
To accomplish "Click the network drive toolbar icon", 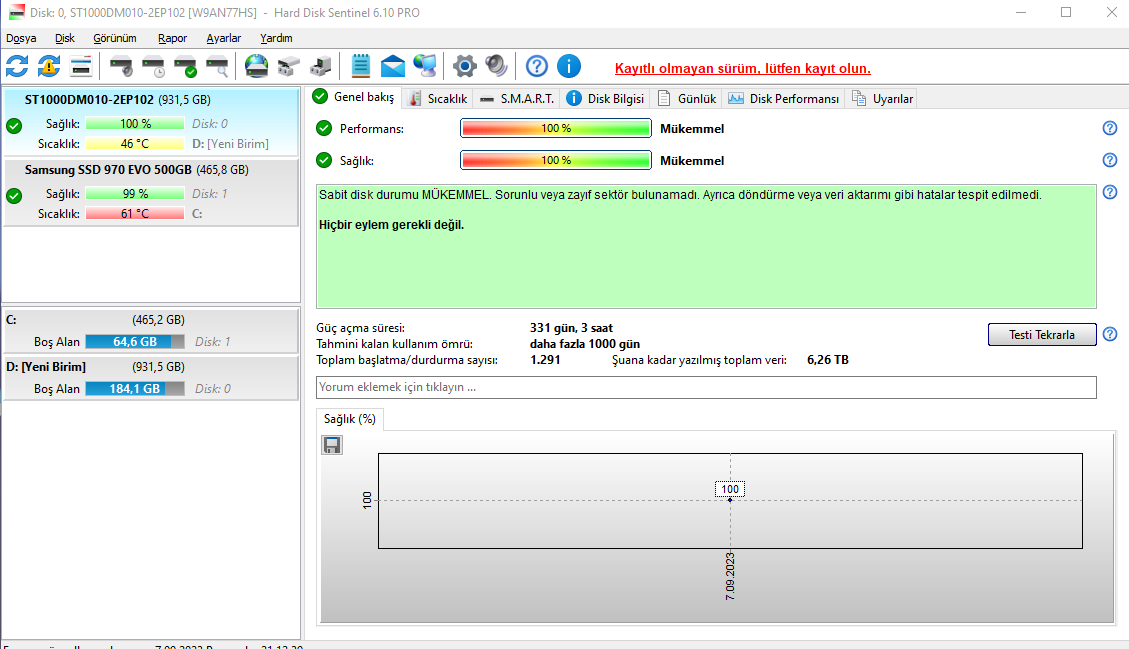I will [288, 66].
